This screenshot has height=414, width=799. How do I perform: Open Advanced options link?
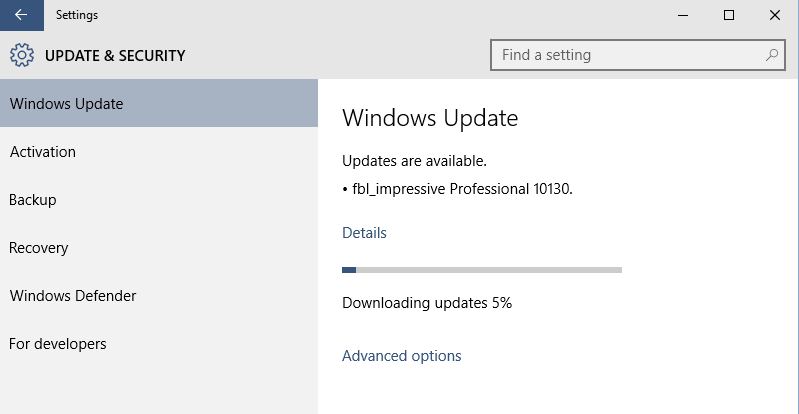(402, 355)
